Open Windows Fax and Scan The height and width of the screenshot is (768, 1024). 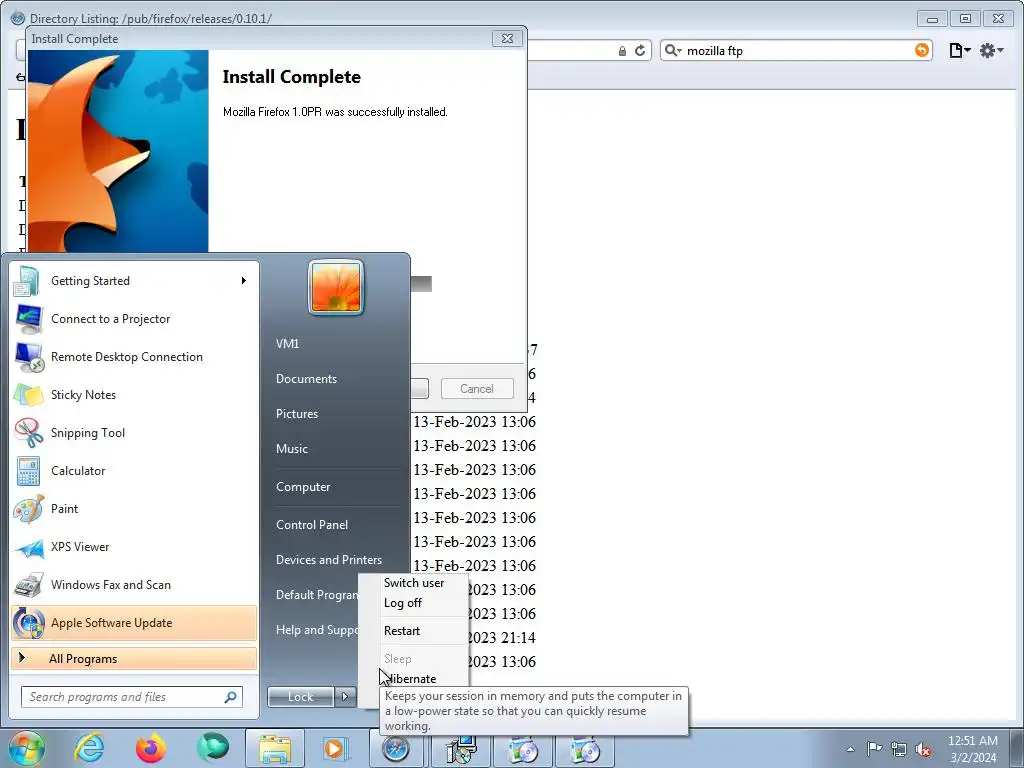point(134,584)
